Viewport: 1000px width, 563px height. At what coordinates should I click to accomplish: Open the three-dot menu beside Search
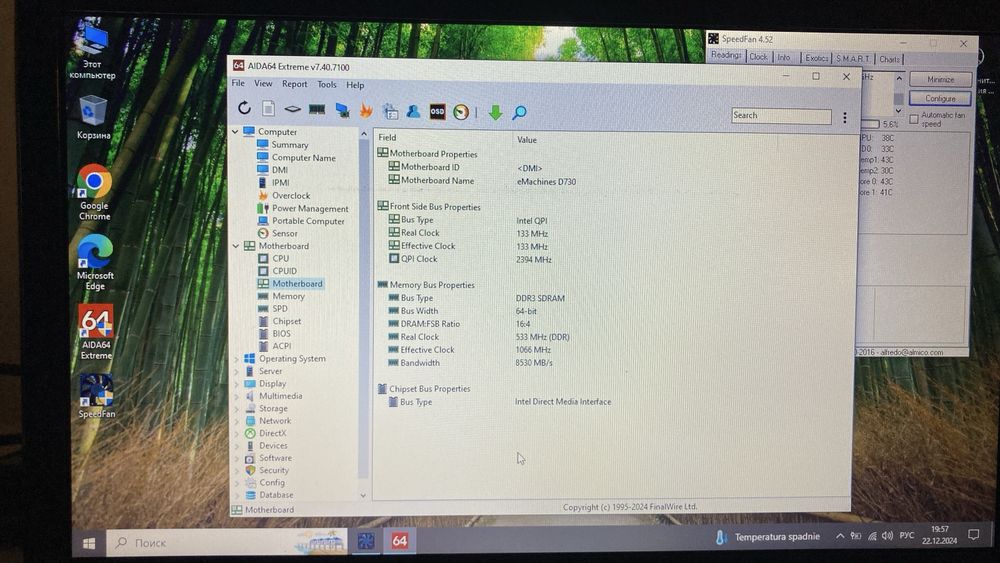[845, 117]
